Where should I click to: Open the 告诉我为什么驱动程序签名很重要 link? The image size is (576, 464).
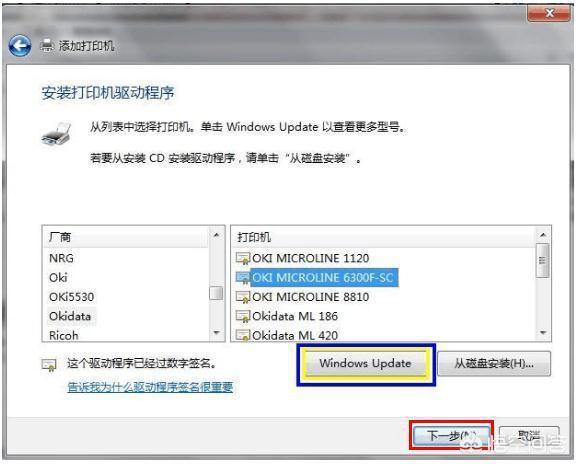[150, 387]
